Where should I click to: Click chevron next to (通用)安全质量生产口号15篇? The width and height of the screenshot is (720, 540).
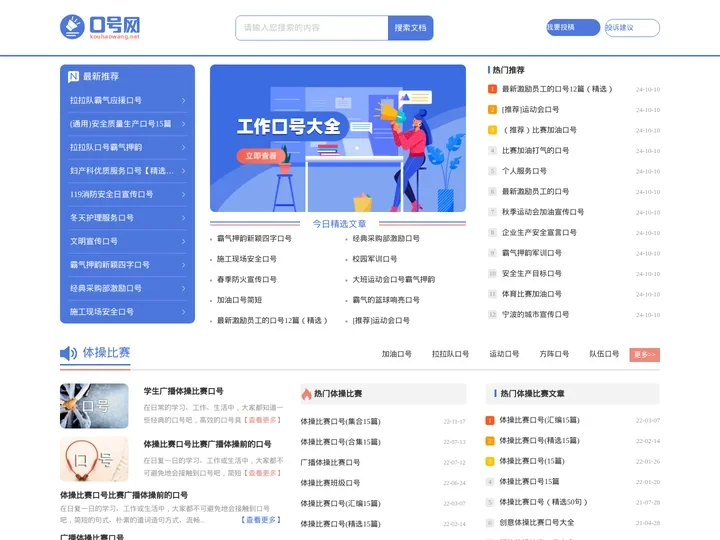pos(183,124)
